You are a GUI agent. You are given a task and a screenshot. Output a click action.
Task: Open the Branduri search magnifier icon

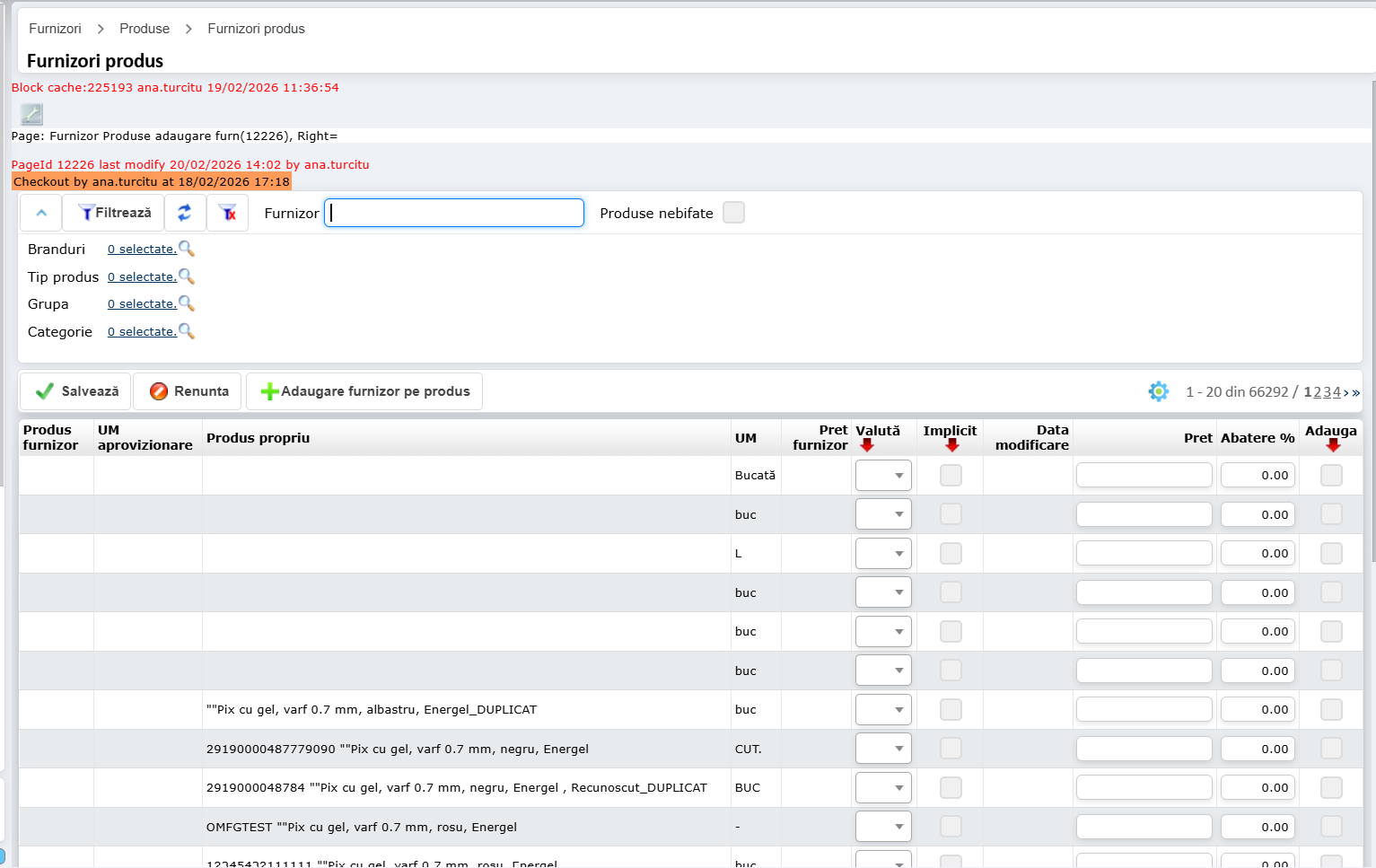point(187,249)
